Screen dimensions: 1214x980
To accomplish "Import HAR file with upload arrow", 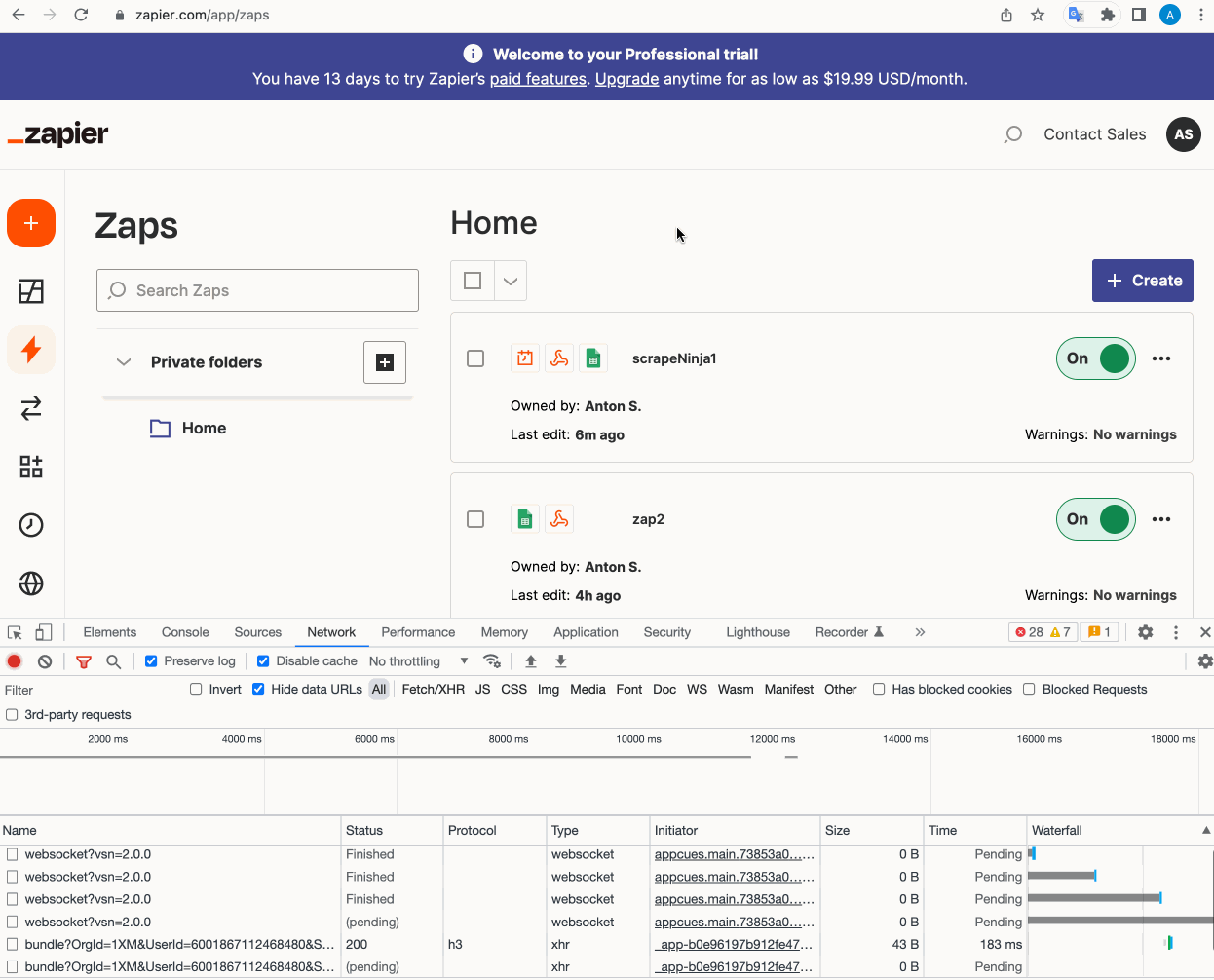I will point(531,661).
